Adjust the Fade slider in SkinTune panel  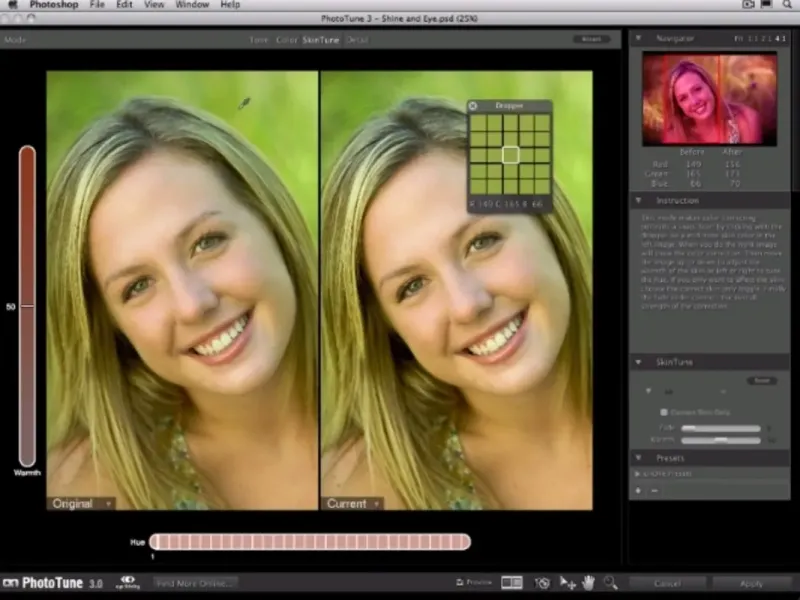tap(721, 428)
